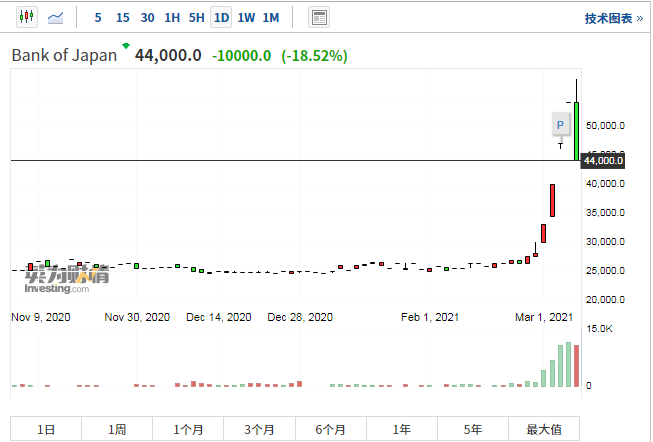Click the Bank of Japan title text
The image size is (653, 442).
tap(64, 55)
